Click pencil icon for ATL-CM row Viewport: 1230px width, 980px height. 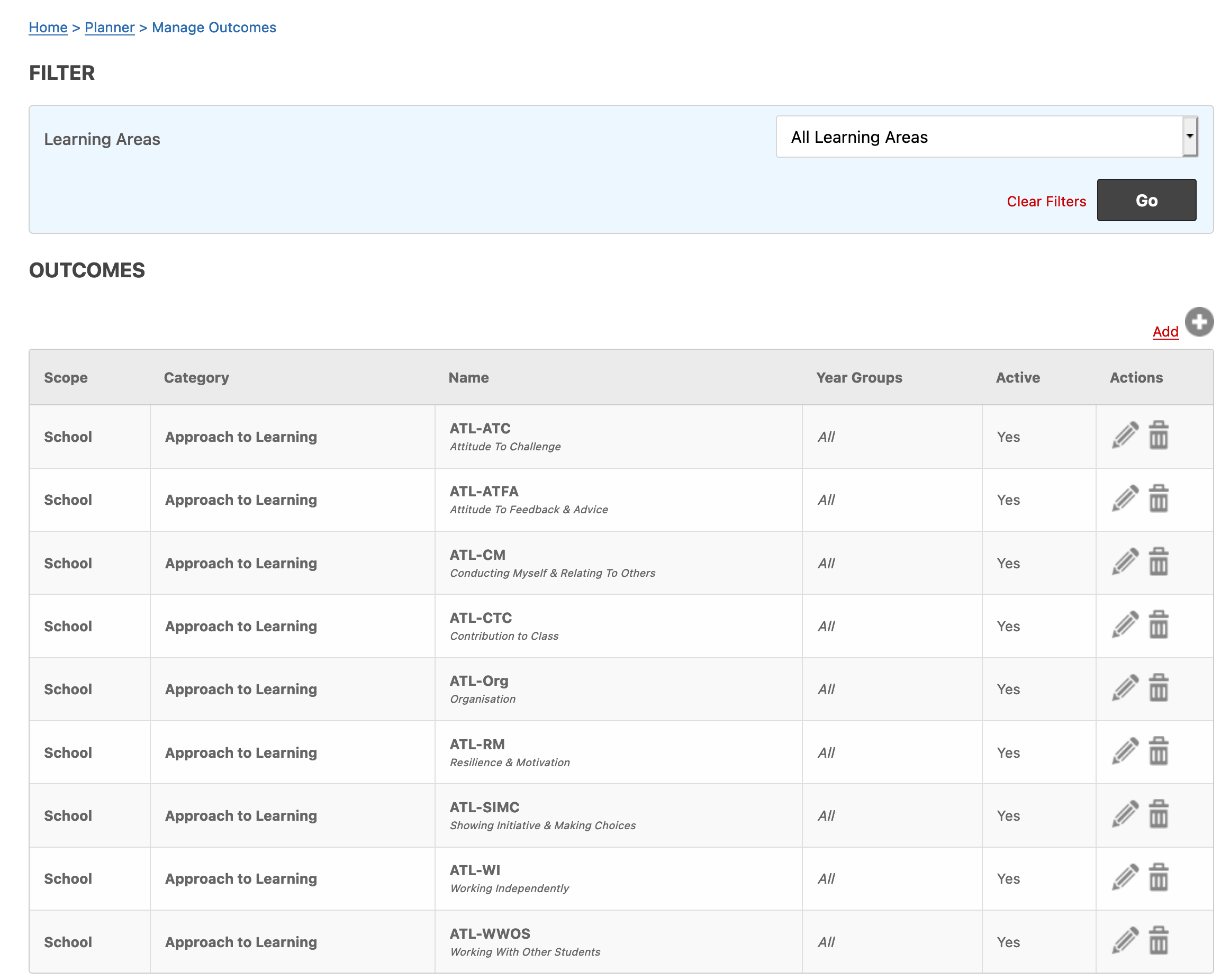coord(1125,562)
